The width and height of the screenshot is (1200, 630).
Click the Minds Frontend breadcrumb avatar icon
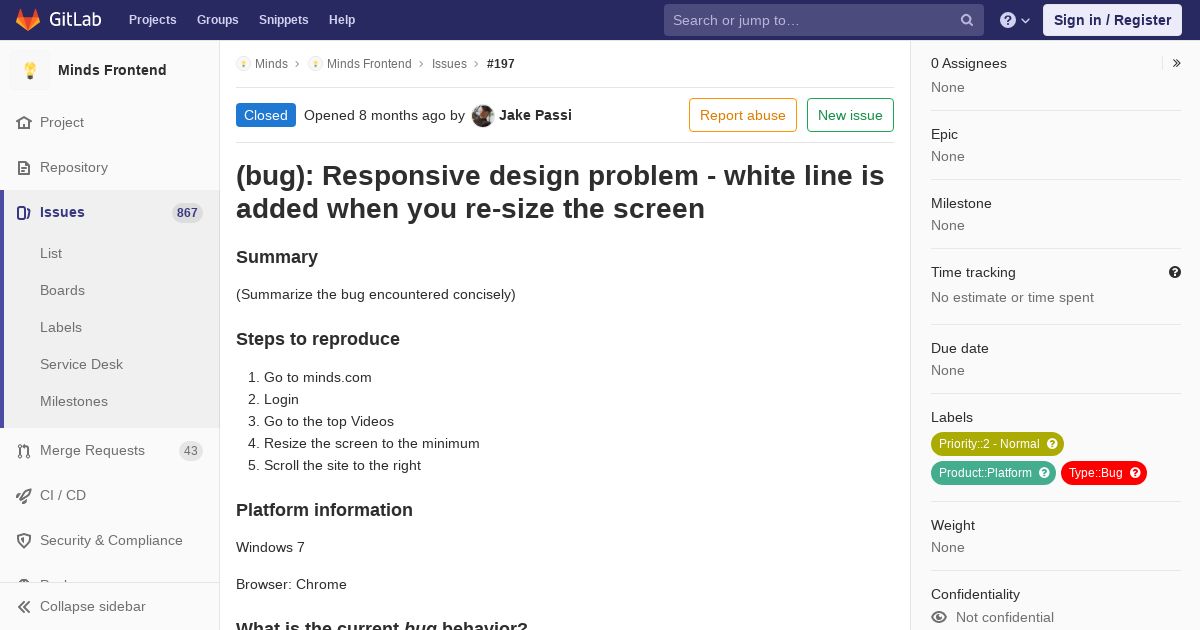[x=315, y=64]
